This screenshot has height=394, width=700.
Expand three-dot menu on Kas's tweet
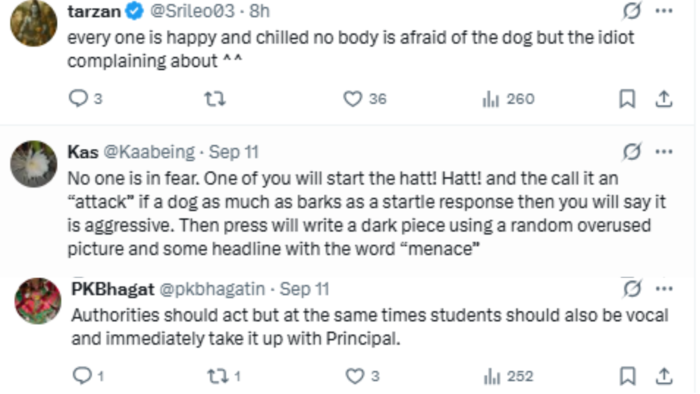(664, 152)
